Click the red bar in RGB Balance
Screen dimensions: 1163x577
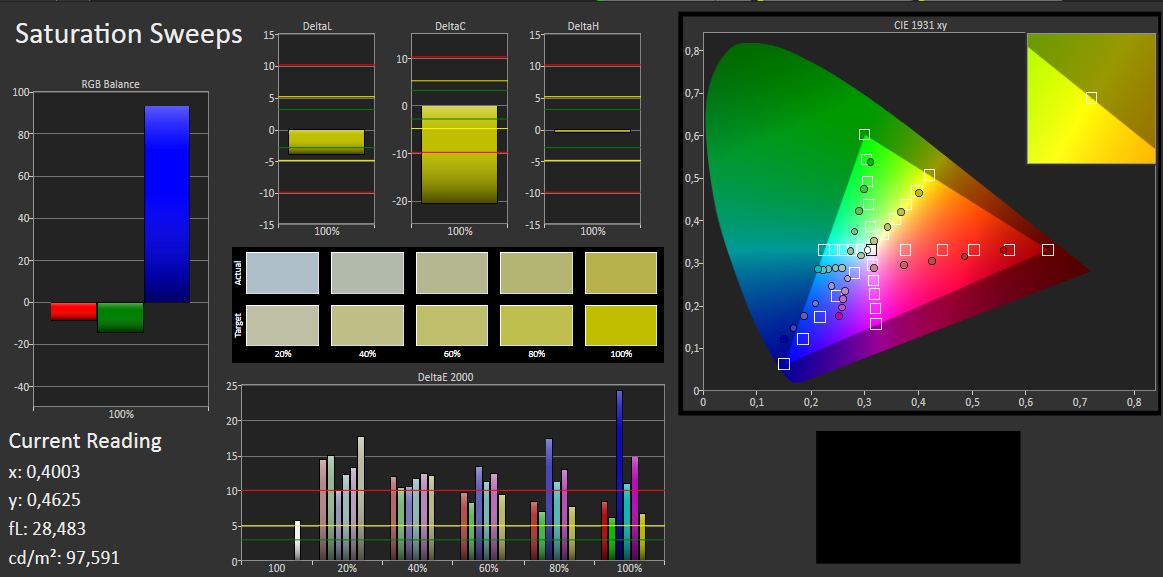click(x=73, y=311)
